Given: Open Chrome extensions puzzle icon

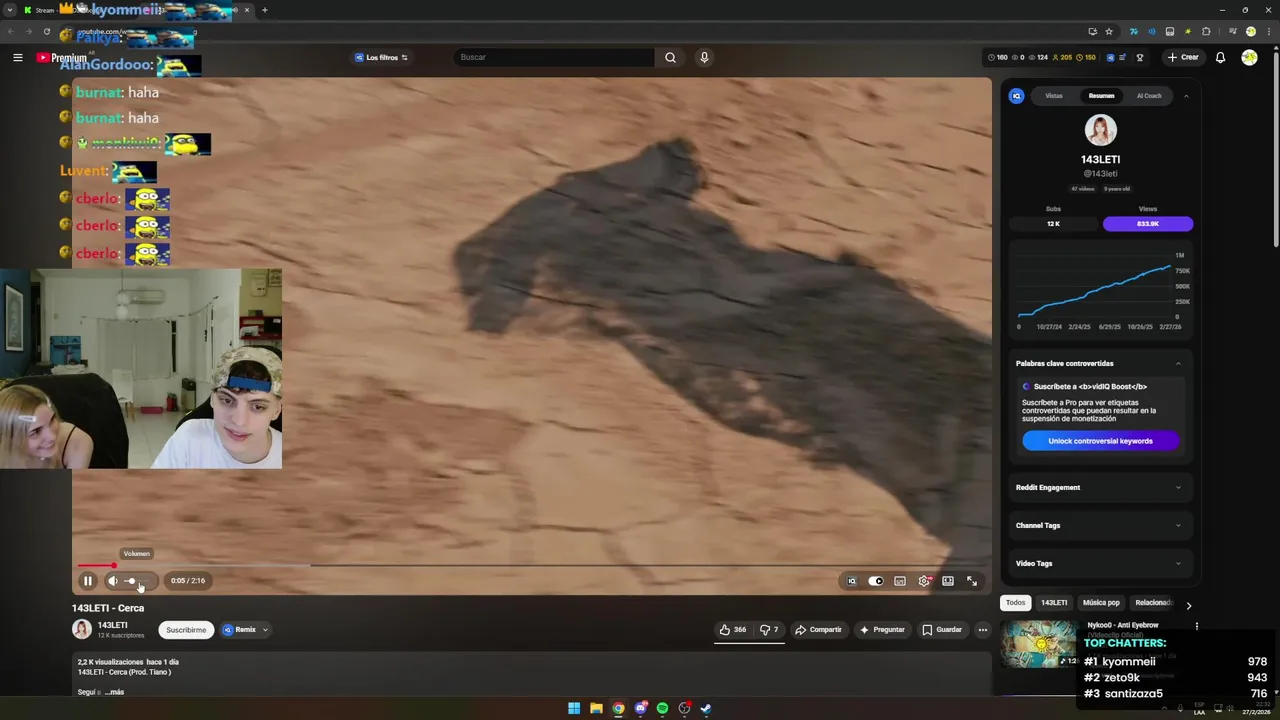Looking at the screenshot, I should [x=1206, y=31].
